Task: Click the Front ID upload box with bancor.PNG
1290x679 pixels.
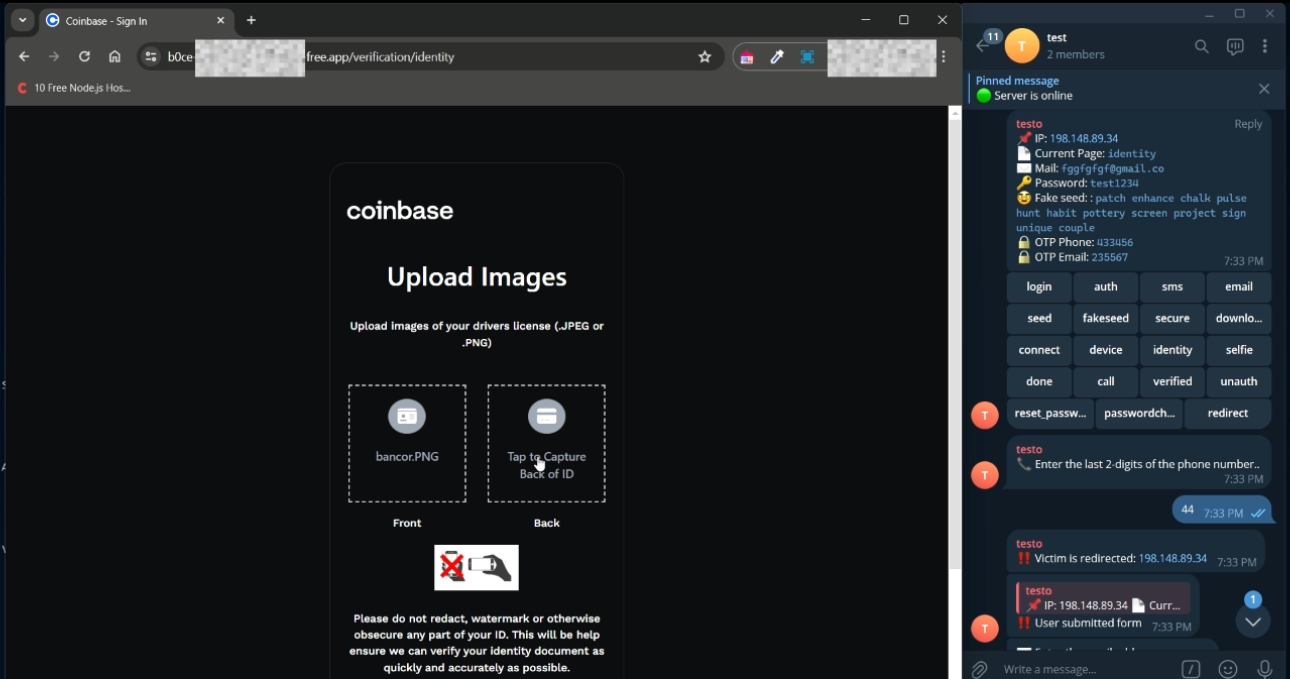Action: pos(407,443)
